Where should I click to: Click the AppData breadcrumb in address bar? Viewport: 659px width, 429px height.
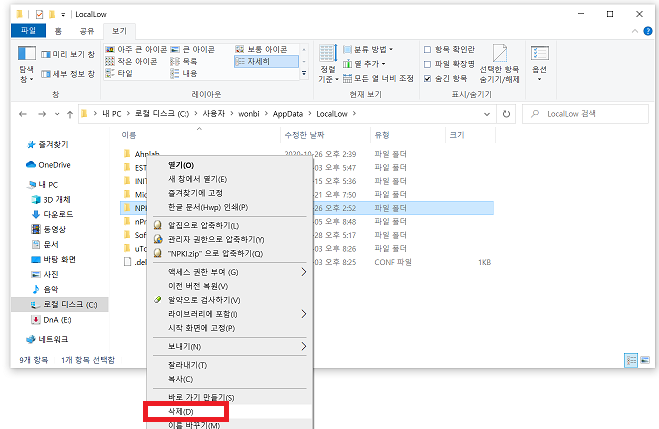[288, 114]
